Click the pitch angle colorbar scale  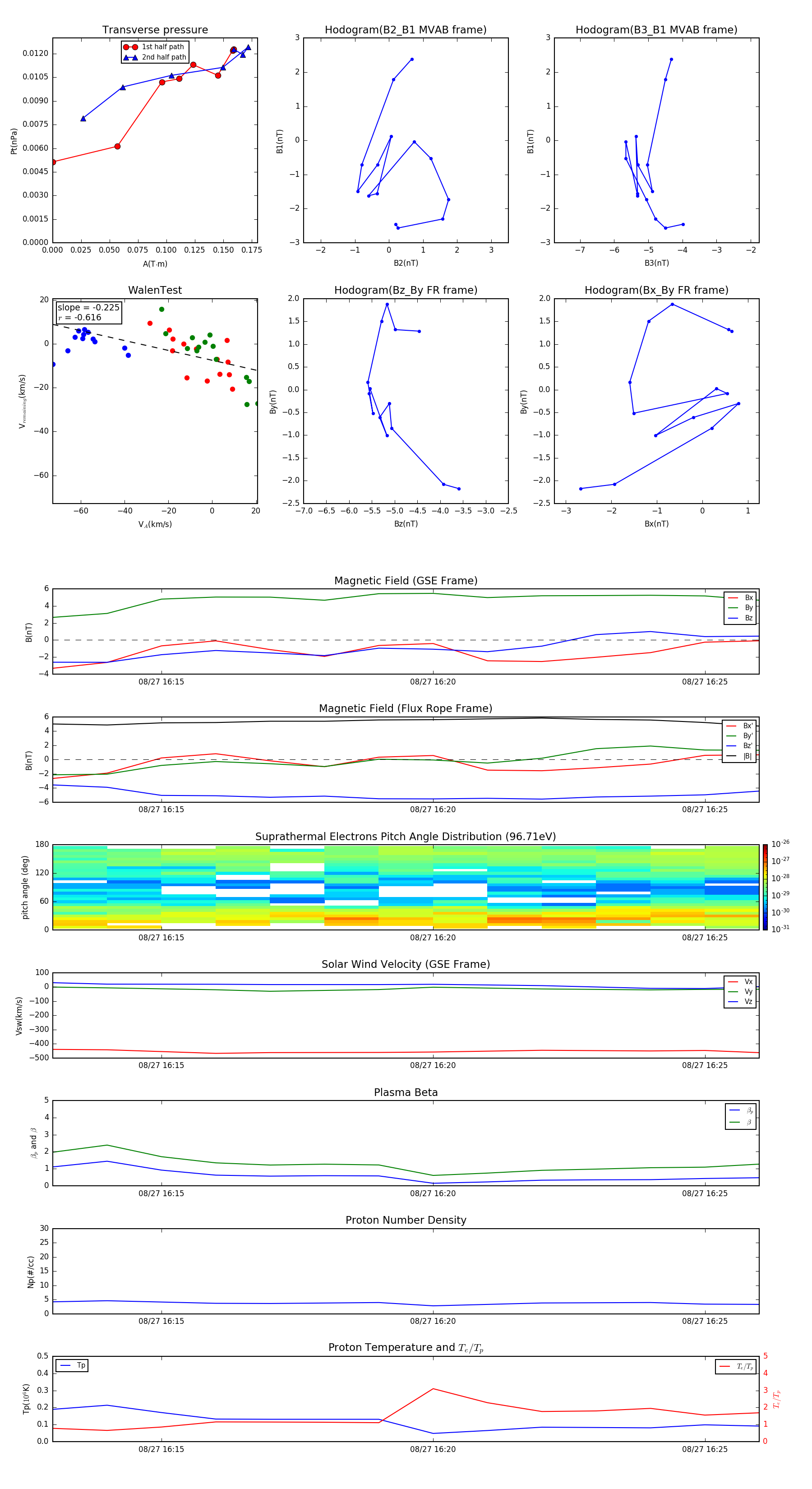[765, 887]
